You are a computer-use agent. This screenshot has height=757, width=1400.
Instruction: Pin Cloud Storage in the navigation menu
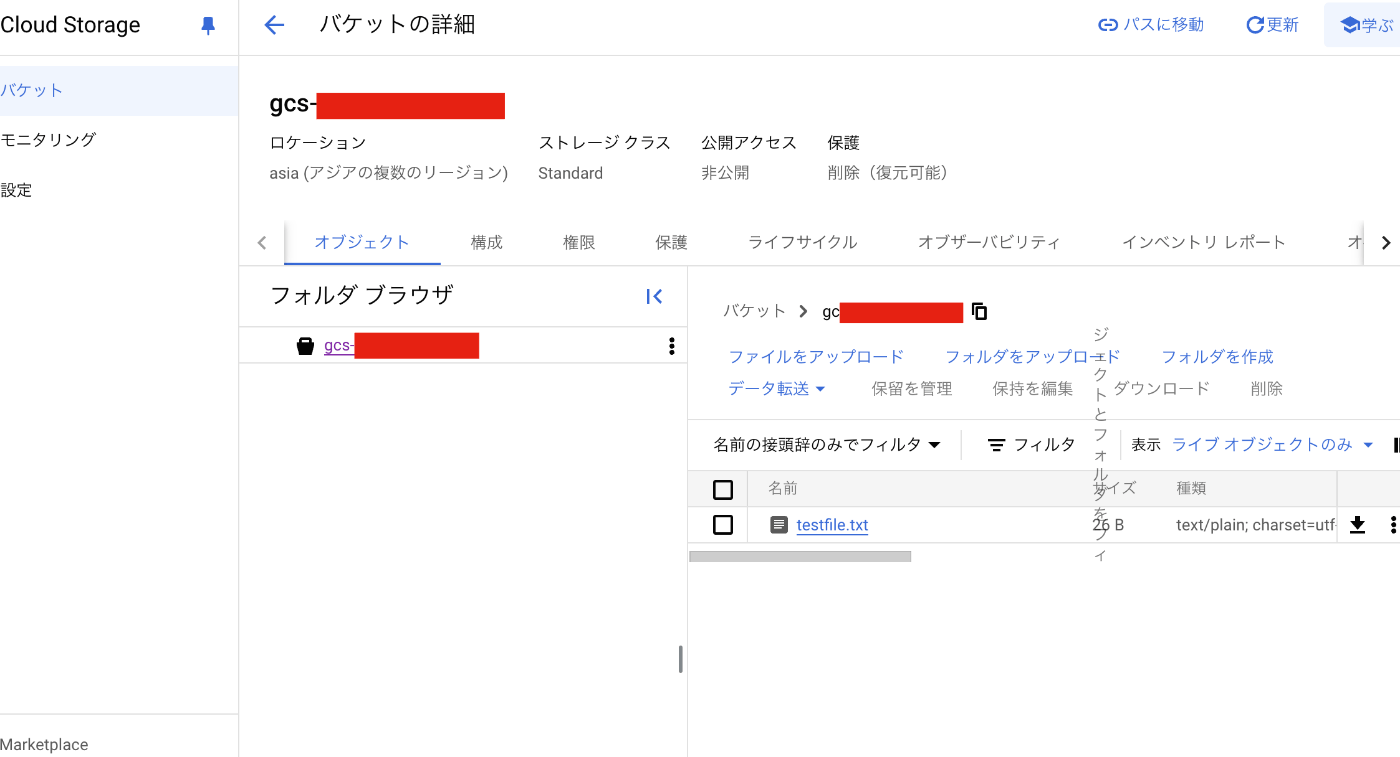click(207, 25)
